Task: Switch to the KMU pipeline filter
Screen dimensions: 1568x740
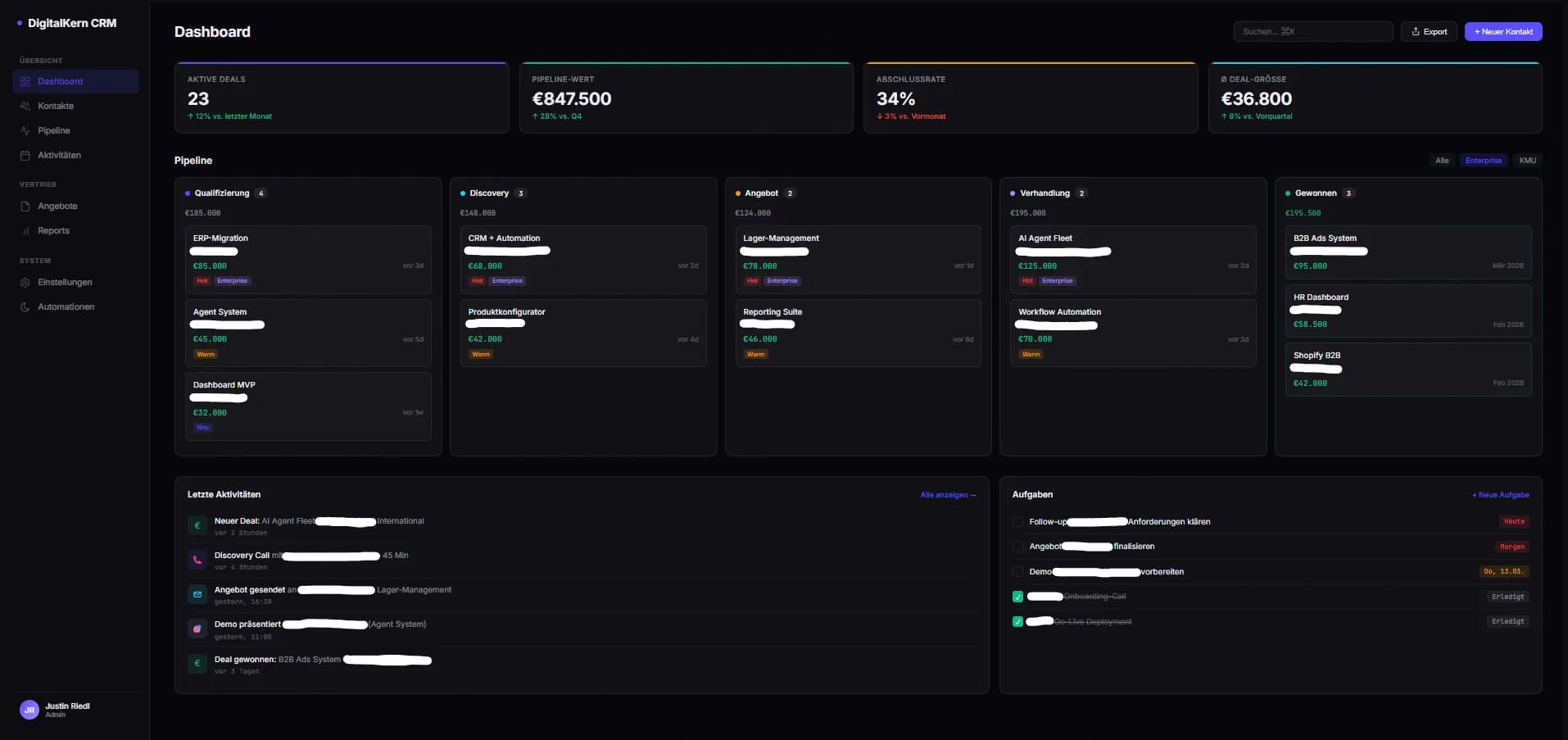Action: click(x=1527, y=160)
